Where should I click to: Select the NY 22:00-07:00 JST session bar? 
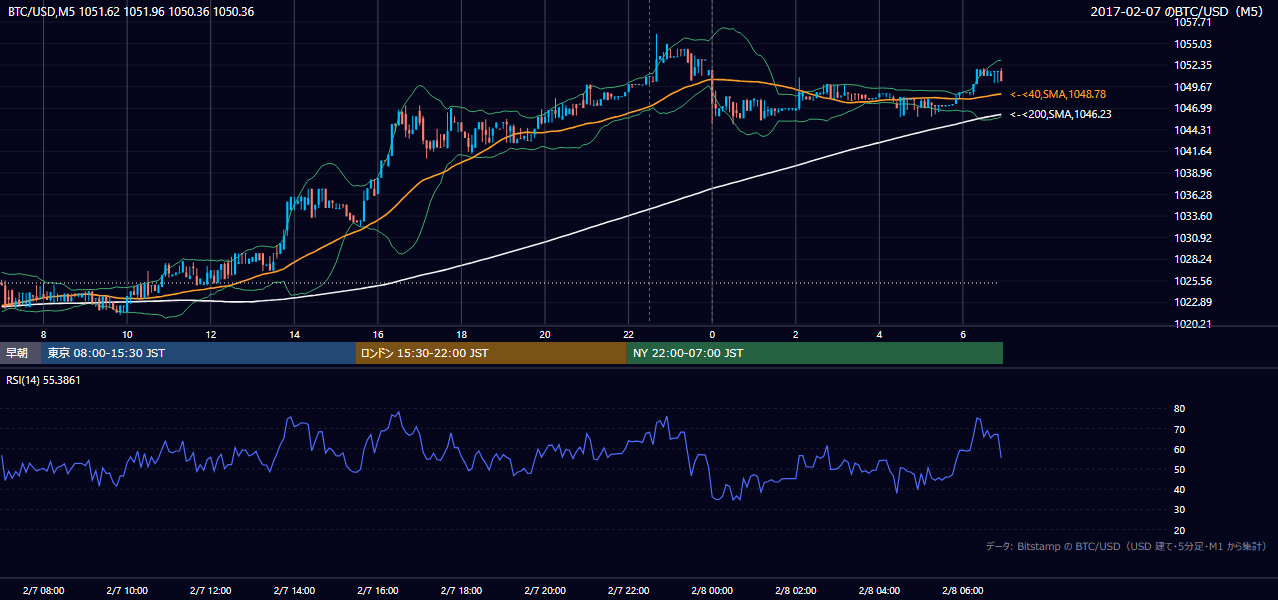815,353
